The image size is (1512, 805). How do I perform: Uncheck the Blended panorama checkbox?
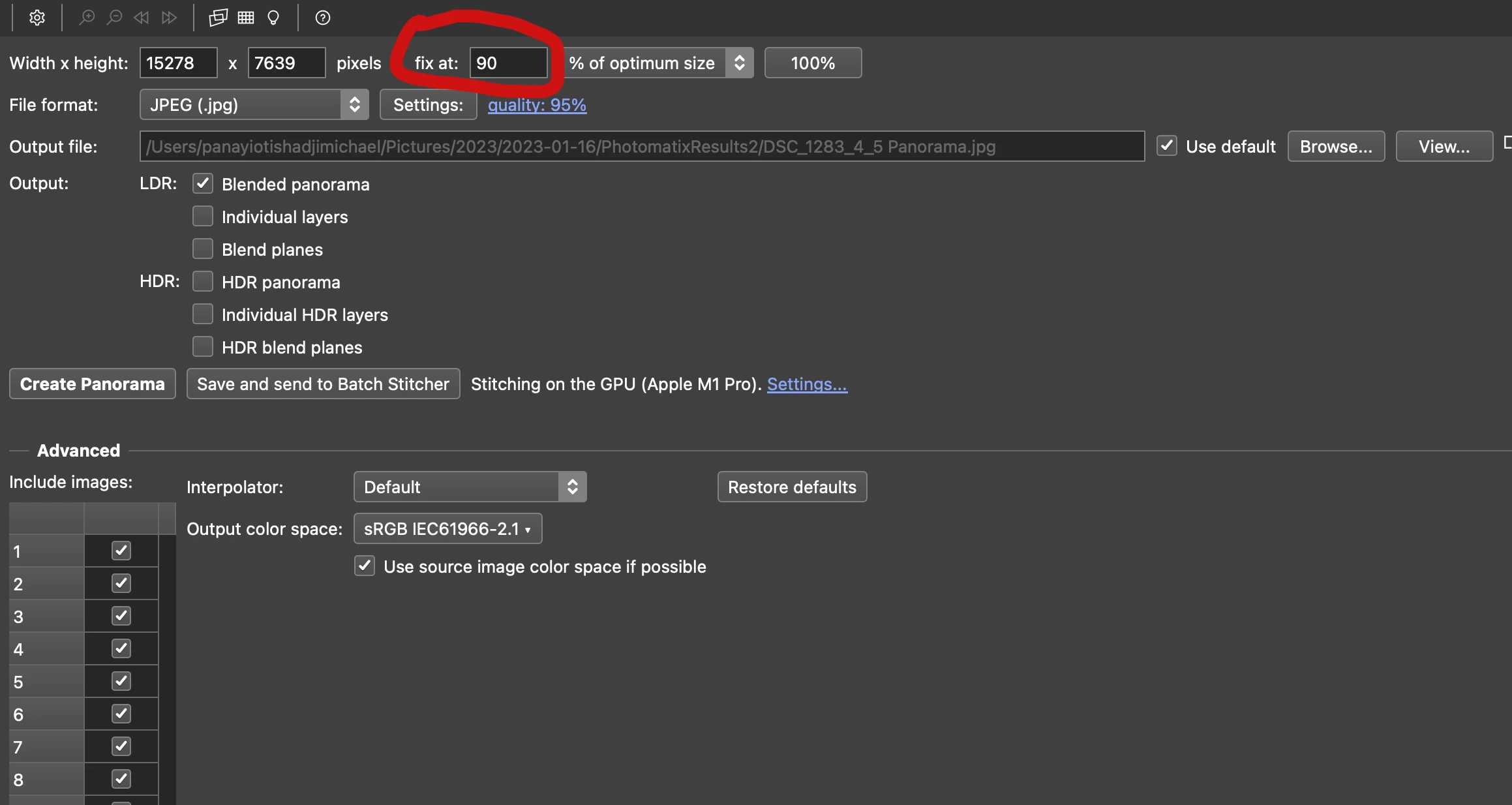click(203, 184)
